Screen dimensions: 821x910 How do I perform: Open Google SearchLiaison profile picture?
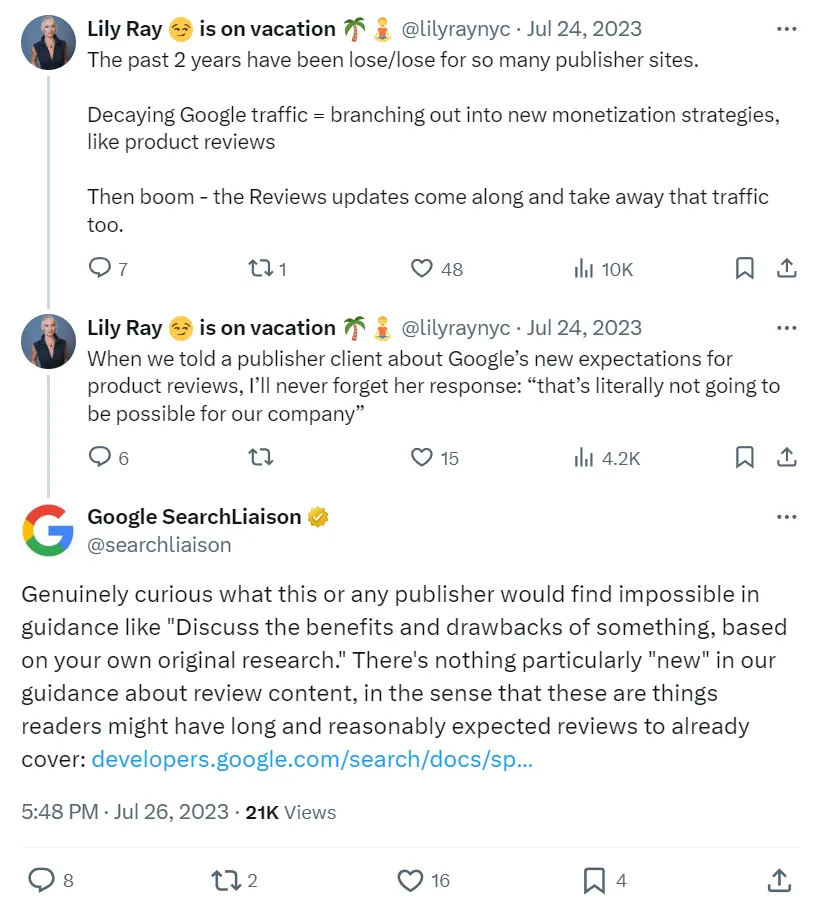point(48,530)
